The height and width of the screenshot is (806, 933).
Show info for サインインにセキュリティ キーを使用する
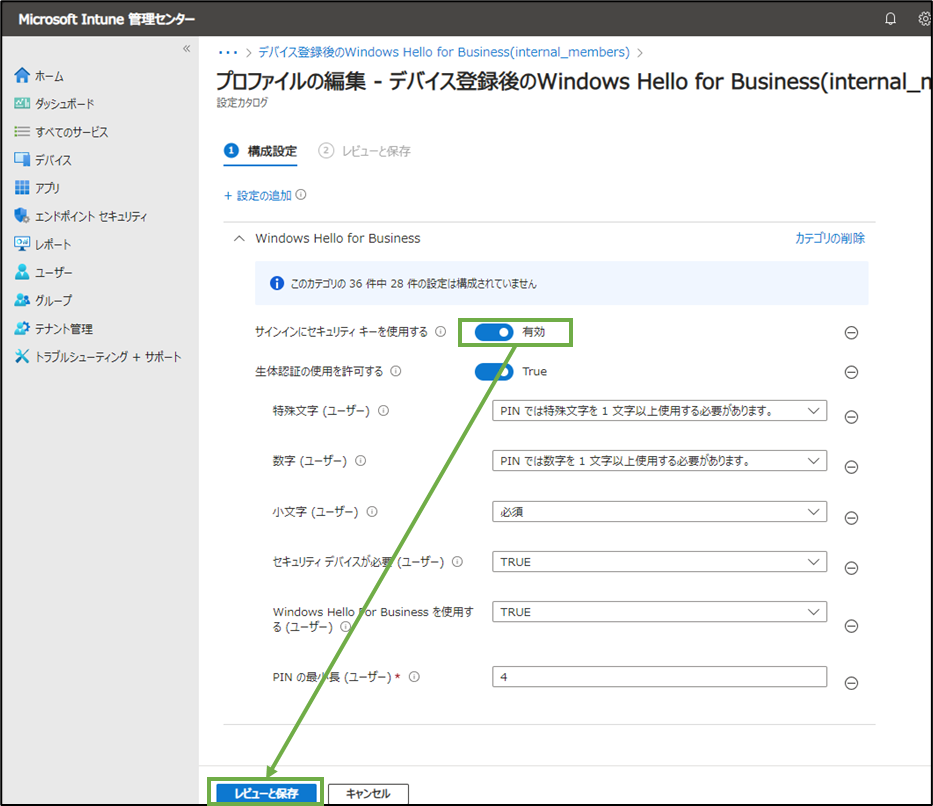[x=440, y=331]
